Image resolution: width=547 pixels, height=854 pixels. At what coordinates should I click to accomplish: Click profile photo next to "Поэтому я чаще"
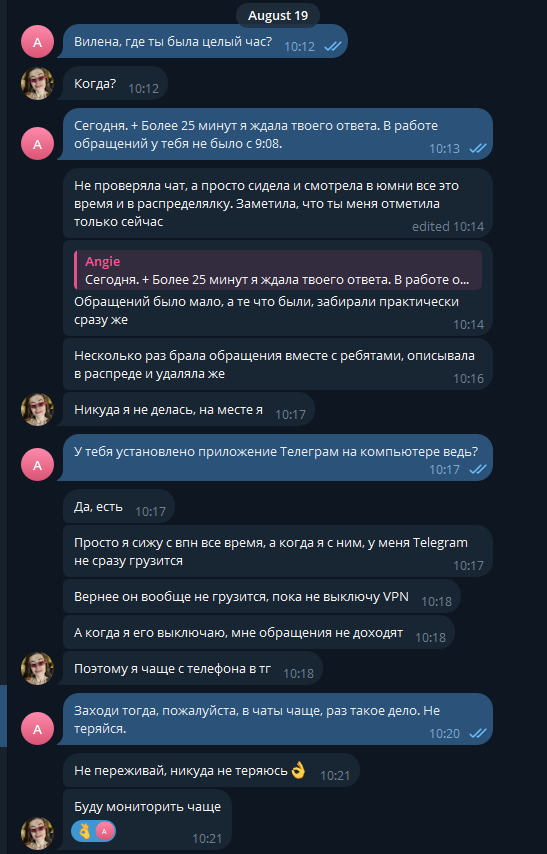(x=37, y=668)
